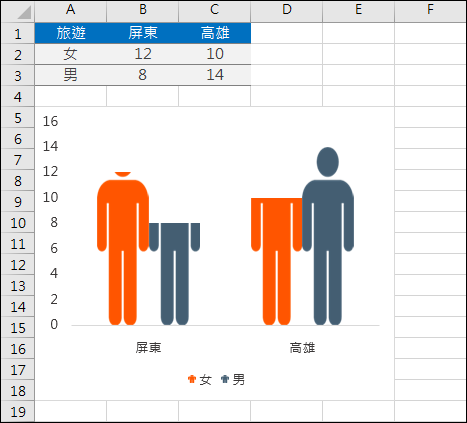The width and height of the screenshot is (467, 423).
Task: Click the orange 女 legend marker
Action: click(x=192, y=379)
